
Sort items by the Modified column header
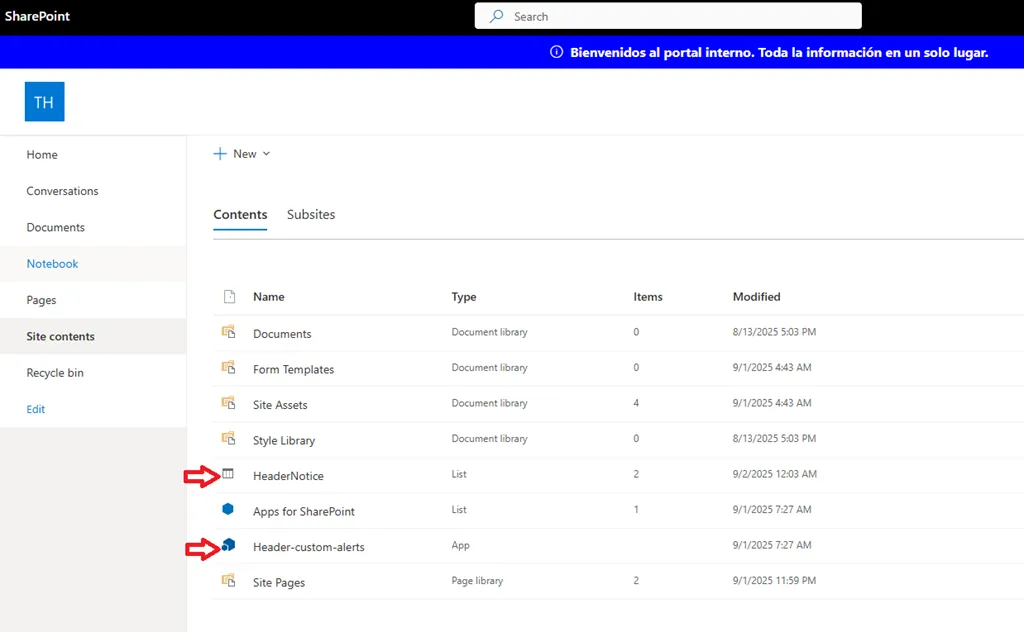pyautogui.click(x=756, y=296)
